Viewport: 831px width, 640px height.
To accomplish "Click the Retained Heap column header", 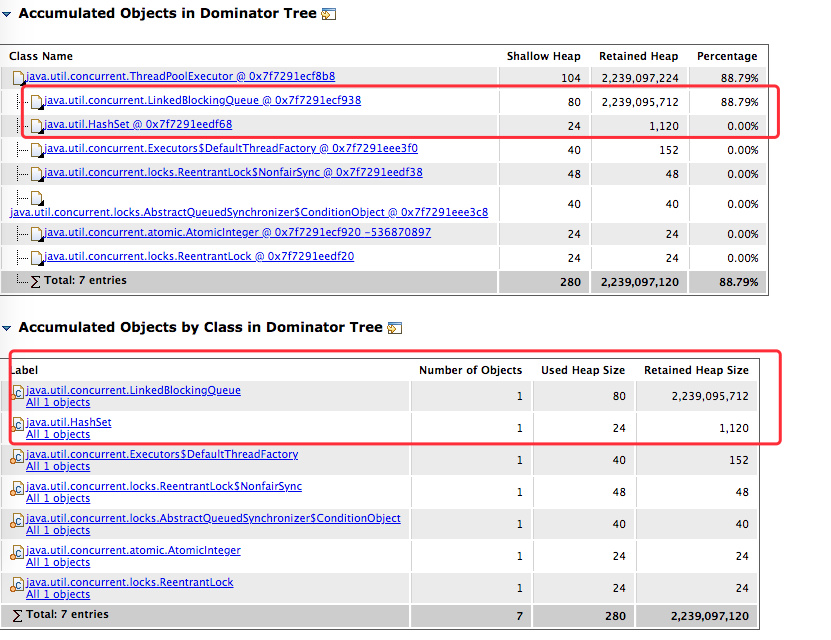I will click(638, 56).
